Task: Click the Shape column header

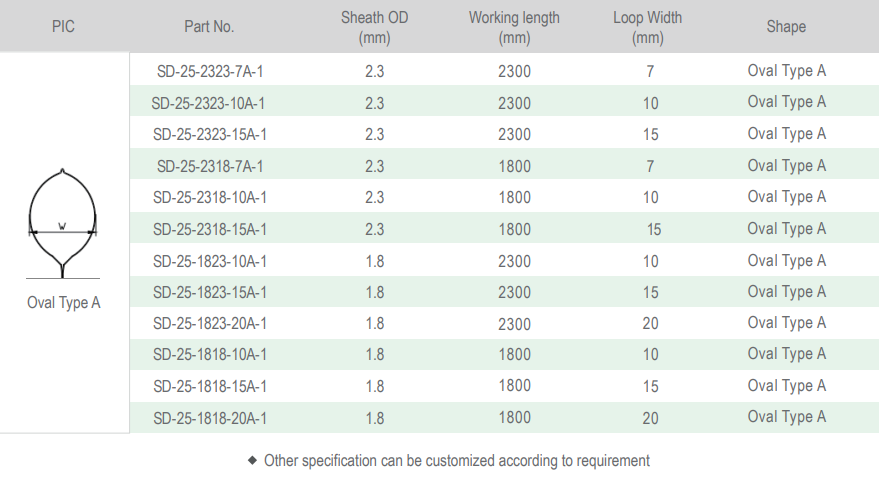Action: point(786,27)
